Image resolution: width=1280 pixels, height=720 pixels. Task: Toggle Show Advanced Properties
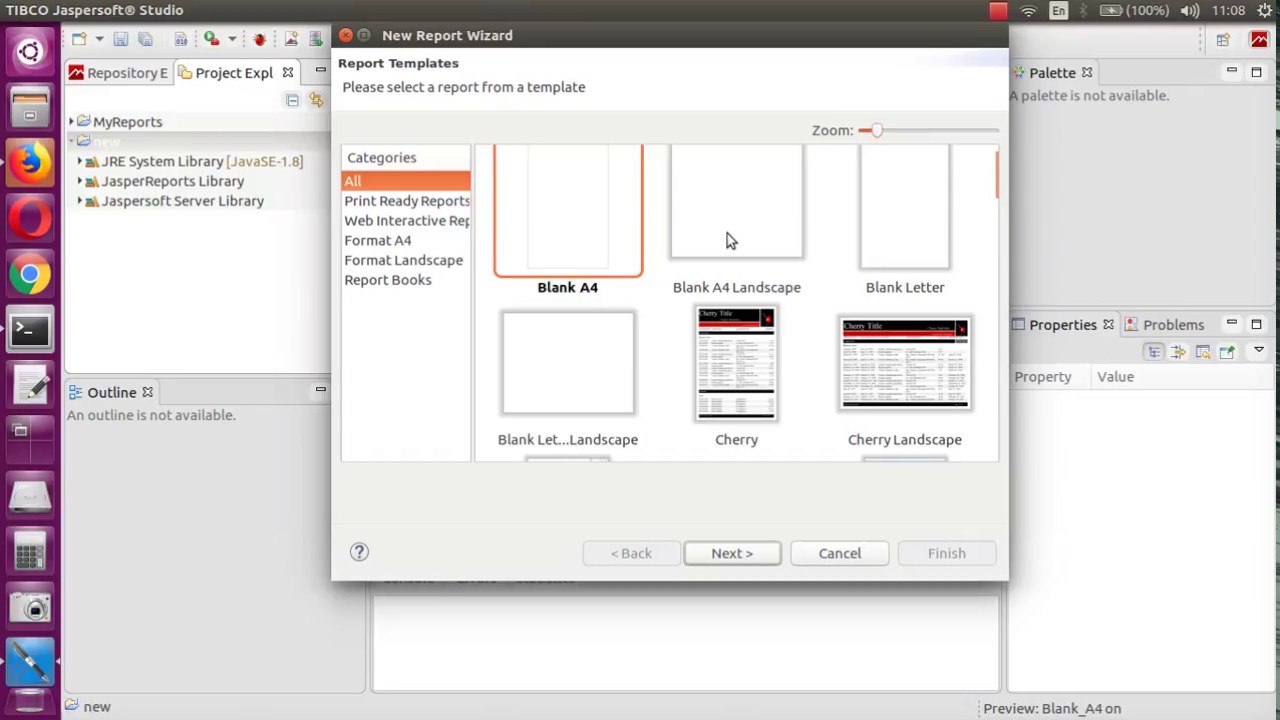pyautogui.click(x=1178, y=352)
